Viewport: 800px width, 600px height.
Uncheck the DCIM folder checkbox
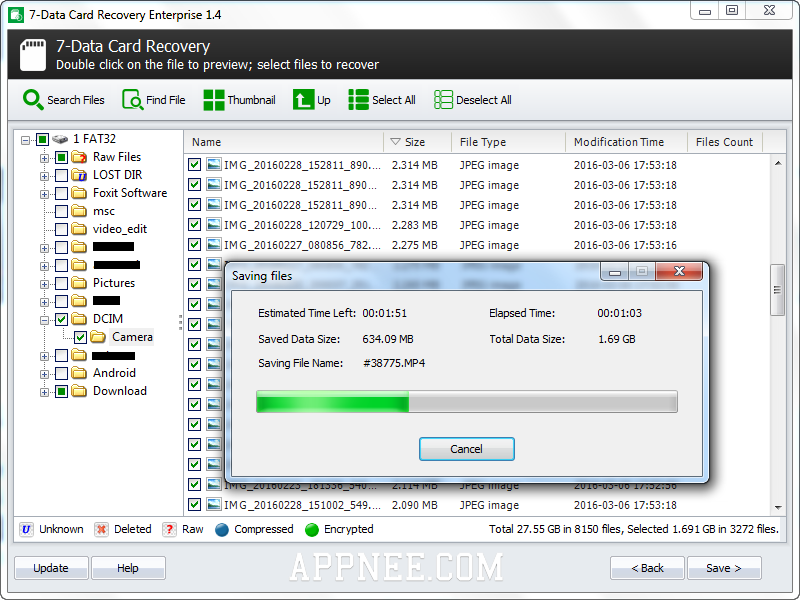coord(61,319)
